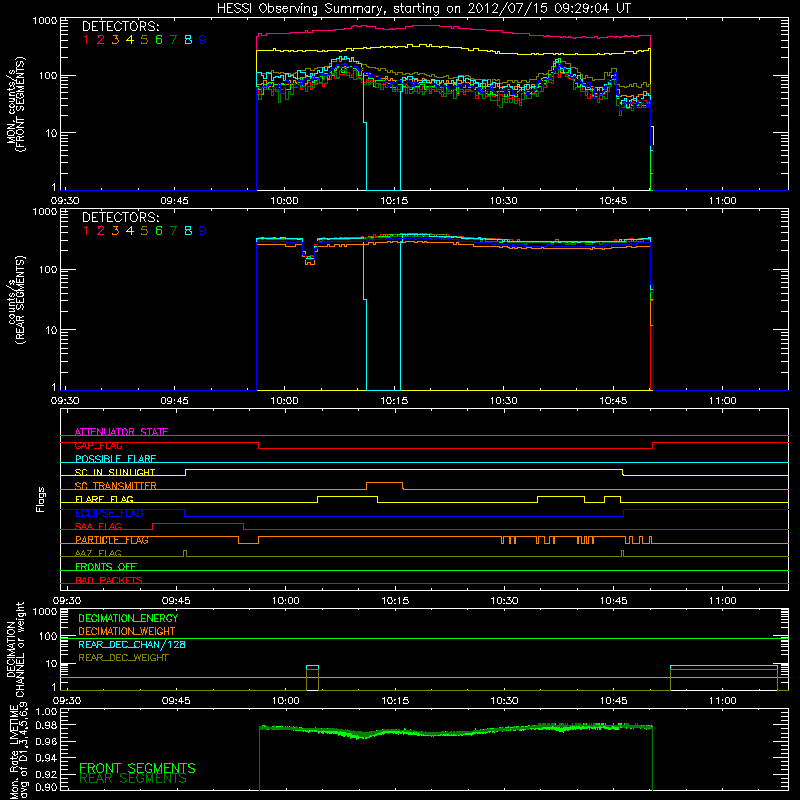
Task: Click detector 4 legend number in rear segments panel
Action: 130,231
